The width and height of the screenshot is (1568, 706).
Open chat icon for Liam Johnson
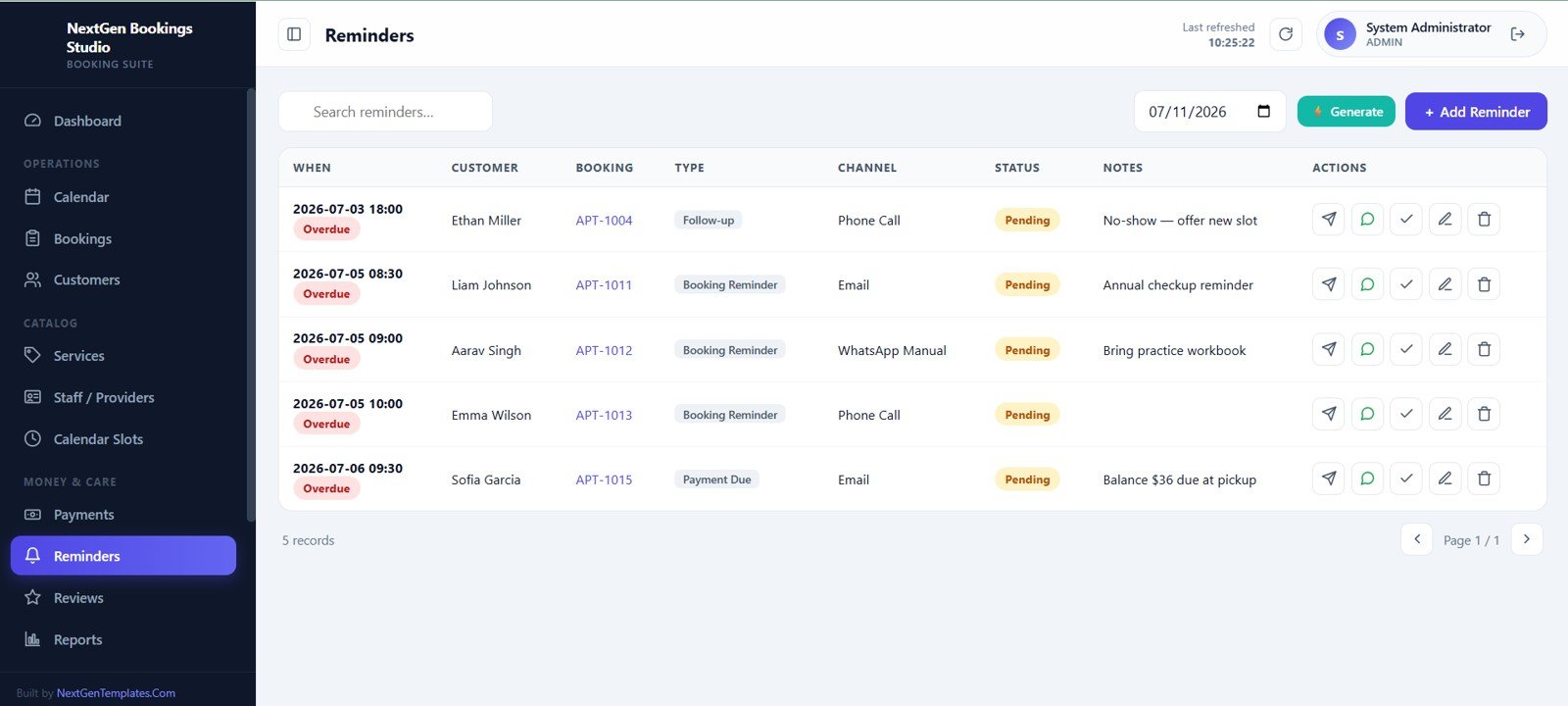(1367, 284)
